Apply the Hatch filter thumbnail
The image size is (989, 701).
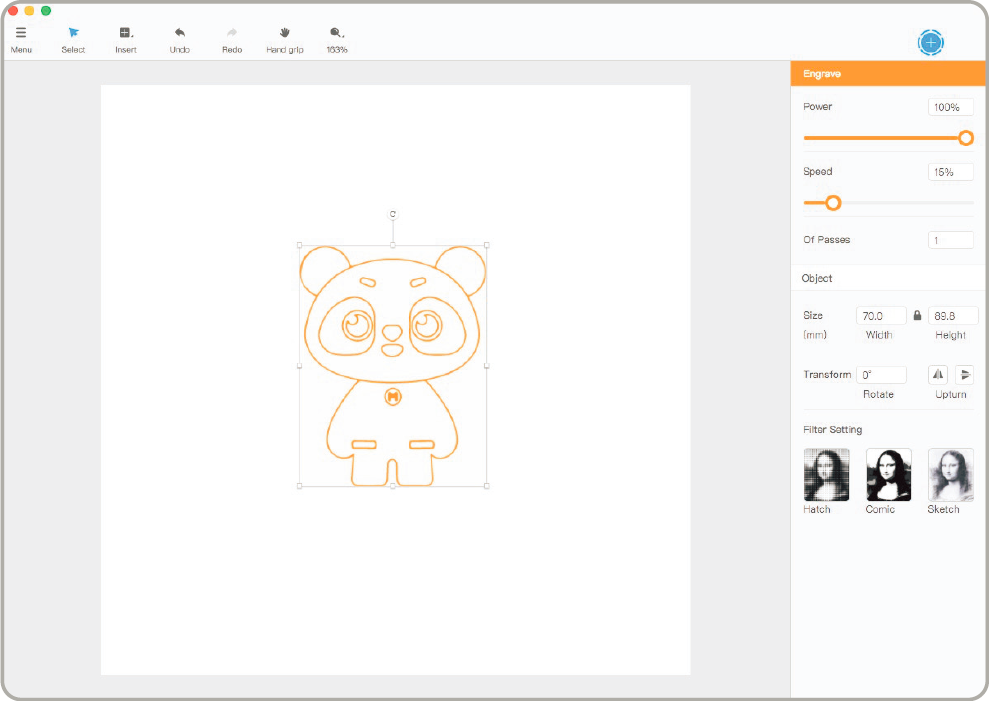pos(826,474)
